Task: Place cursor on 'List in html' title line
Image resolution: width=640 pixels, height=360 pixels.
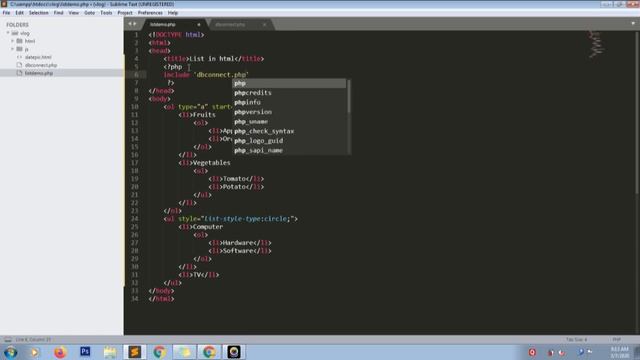Action: point(212,59)
